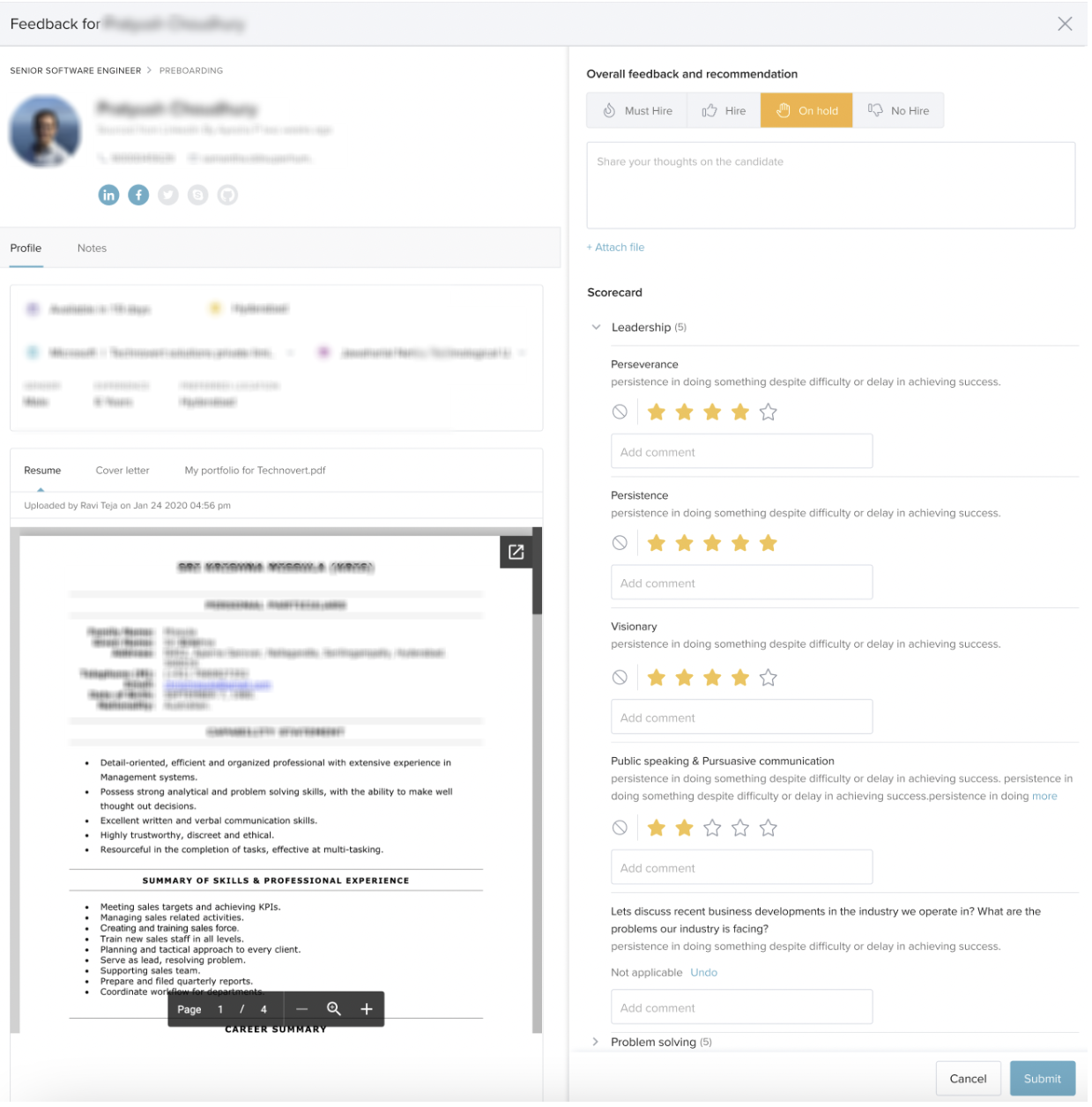The width and height of the screenshot is (1092, 1107).
Task: Click the candidate thoughts text area
Action: click(x=832, y=187)
